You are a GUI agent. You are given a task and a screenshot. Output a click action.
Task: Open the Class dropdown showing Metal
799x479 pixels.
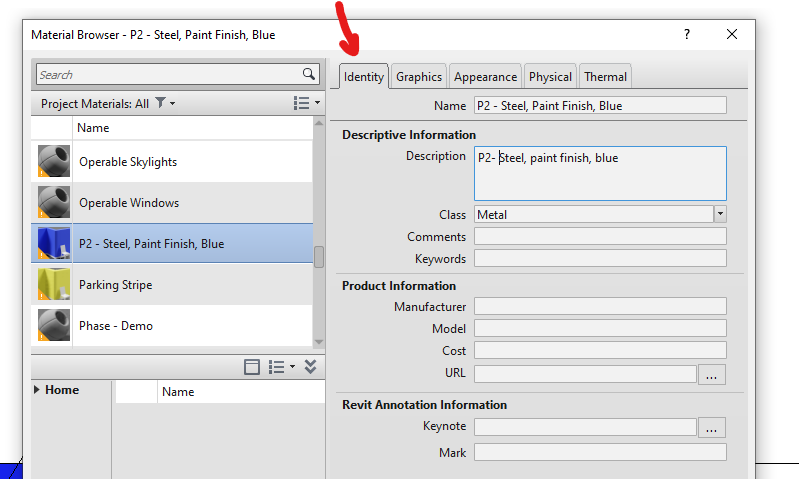click(x=719, y=214)
